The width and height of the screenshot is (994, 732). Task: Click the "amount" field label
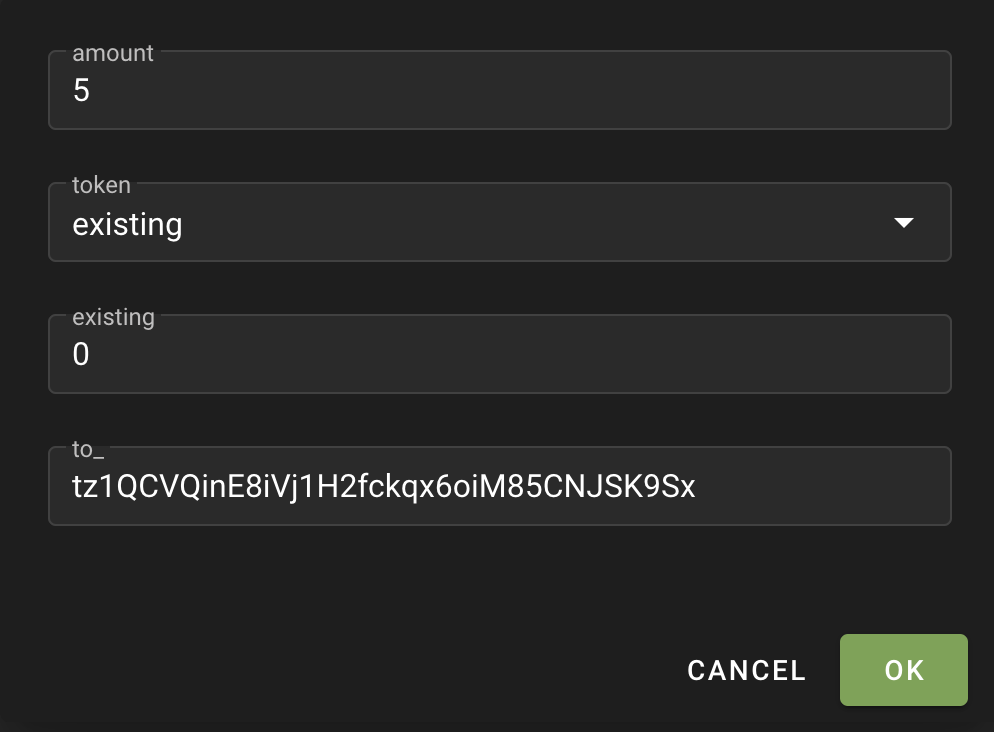[x=113, y=54]
